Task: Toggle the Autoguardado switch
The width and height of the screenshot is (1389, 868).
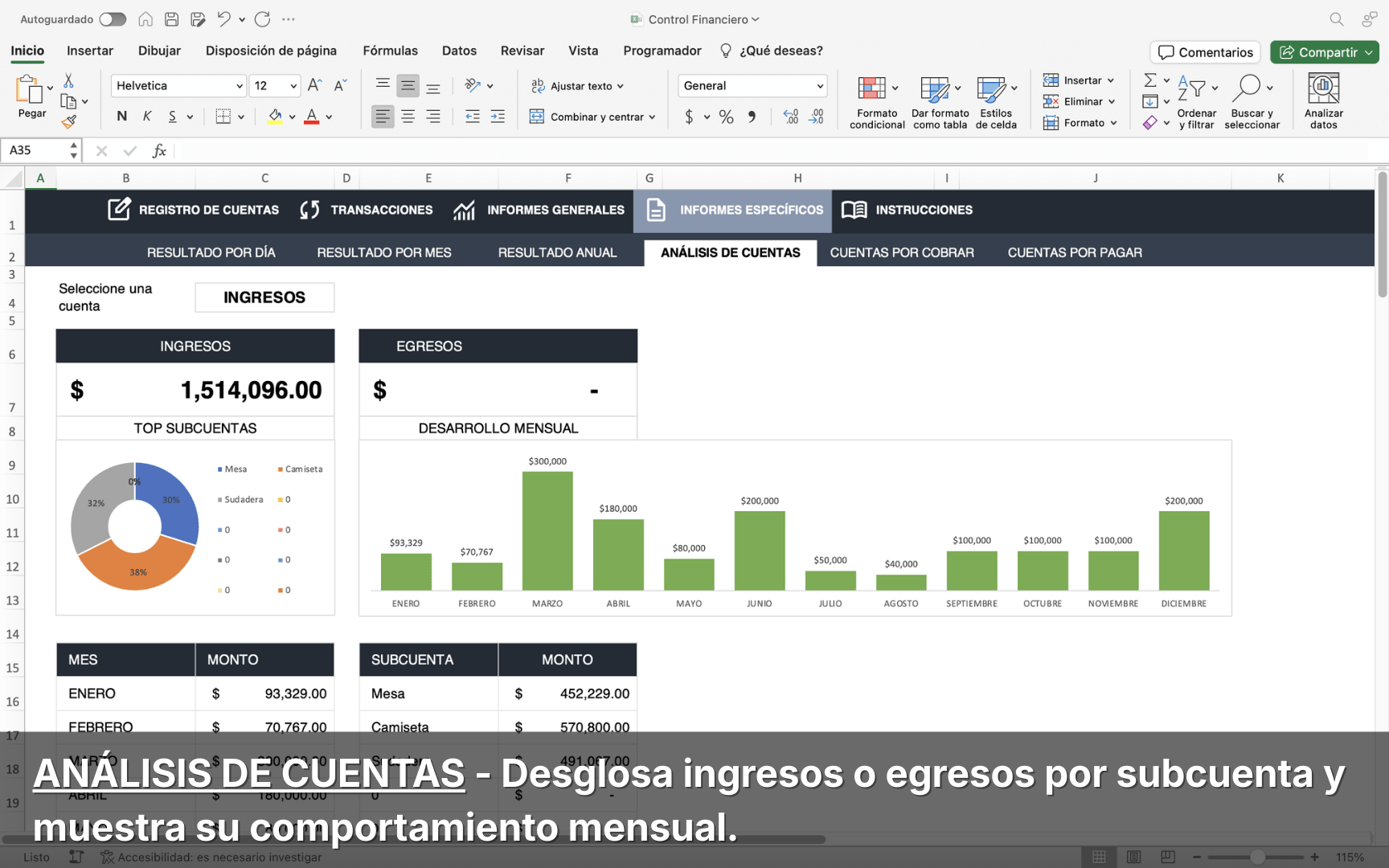Action: [113, 19]
